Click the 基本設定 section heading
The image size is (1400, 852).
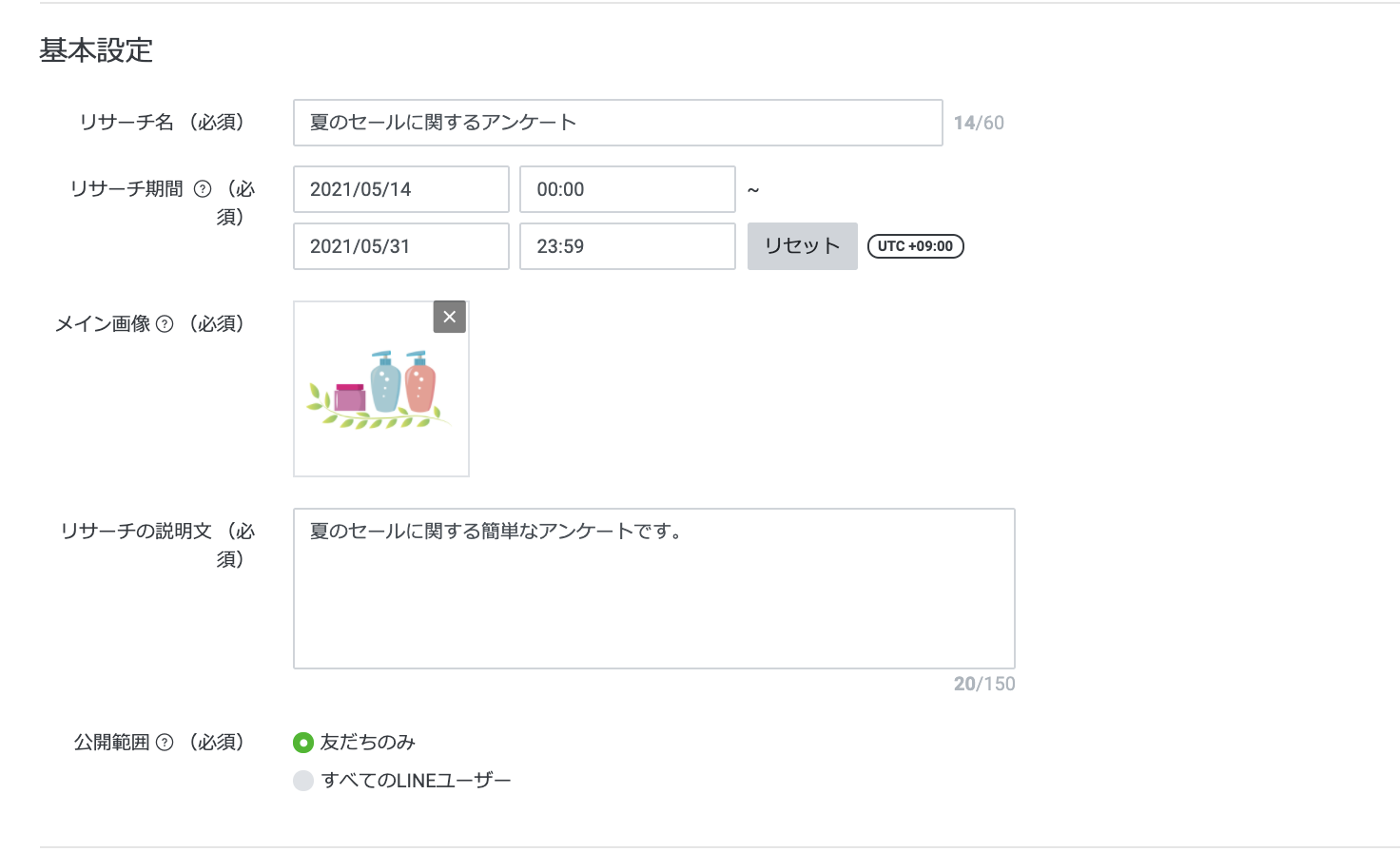pos(96,50)
